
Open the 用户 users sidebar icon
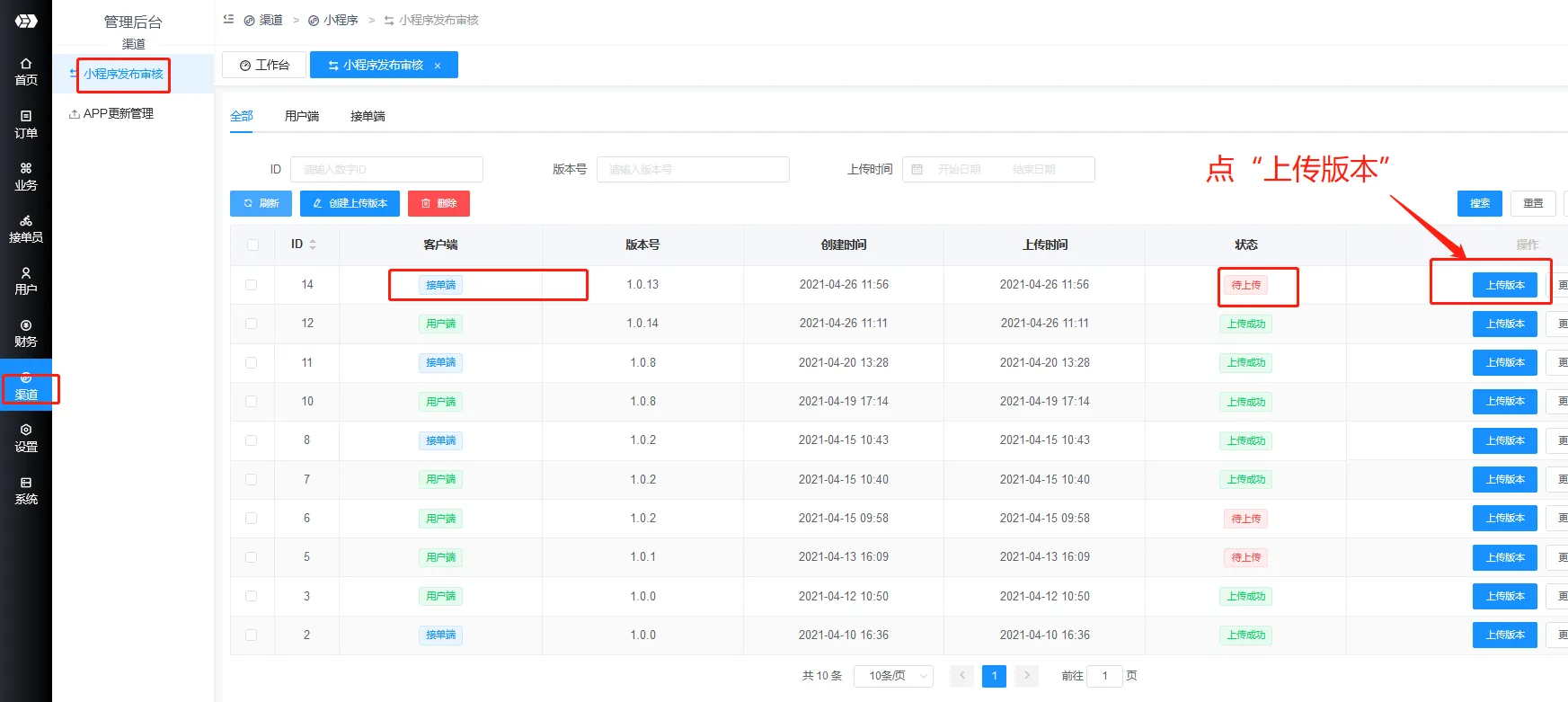[26, 280]
